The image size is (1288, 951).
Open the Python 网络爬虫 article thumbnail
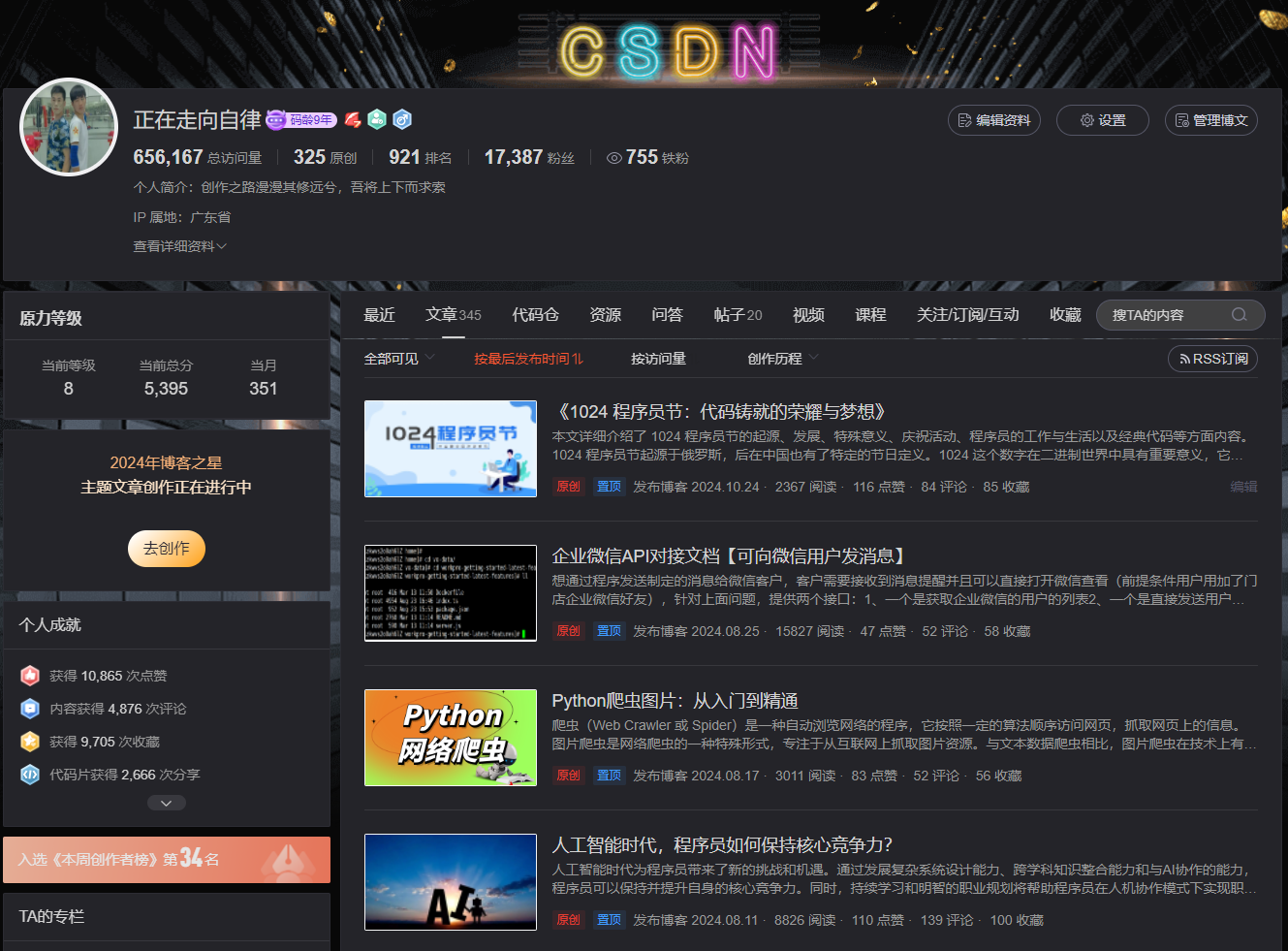(x=451, y=738)
